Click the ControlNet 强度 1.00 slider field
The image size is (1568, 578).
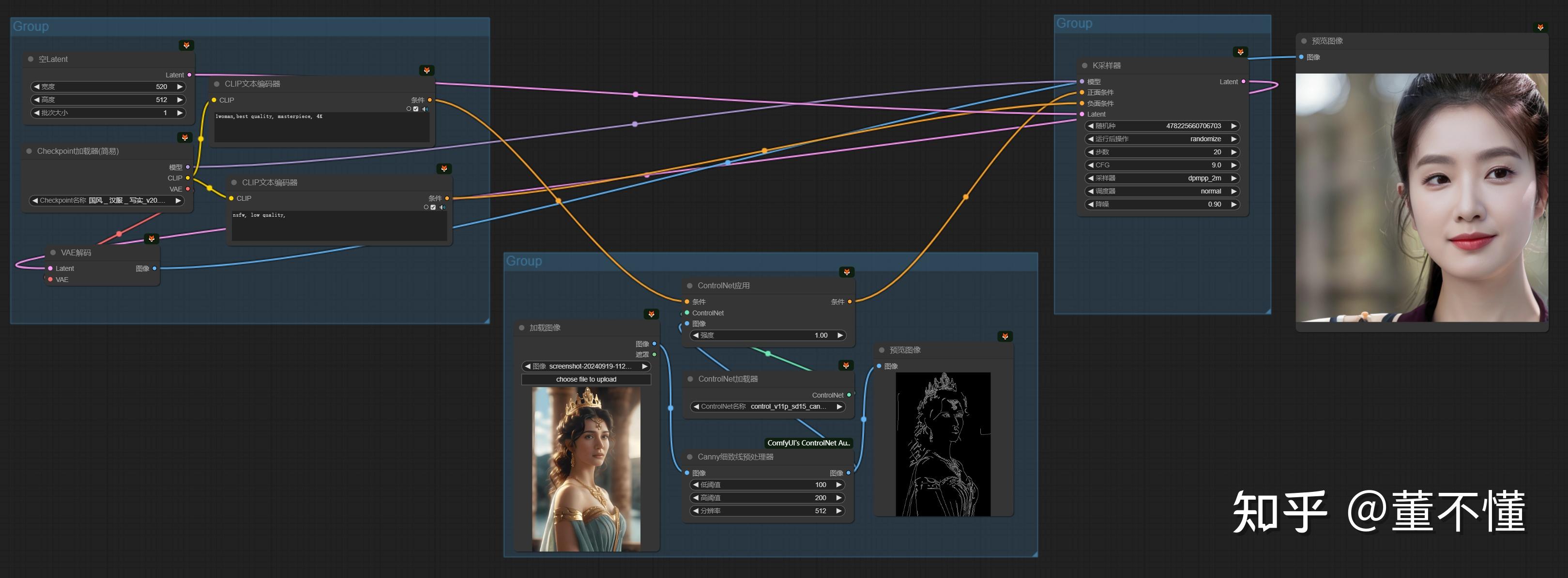pyautogui.click(x=767, y=335)
